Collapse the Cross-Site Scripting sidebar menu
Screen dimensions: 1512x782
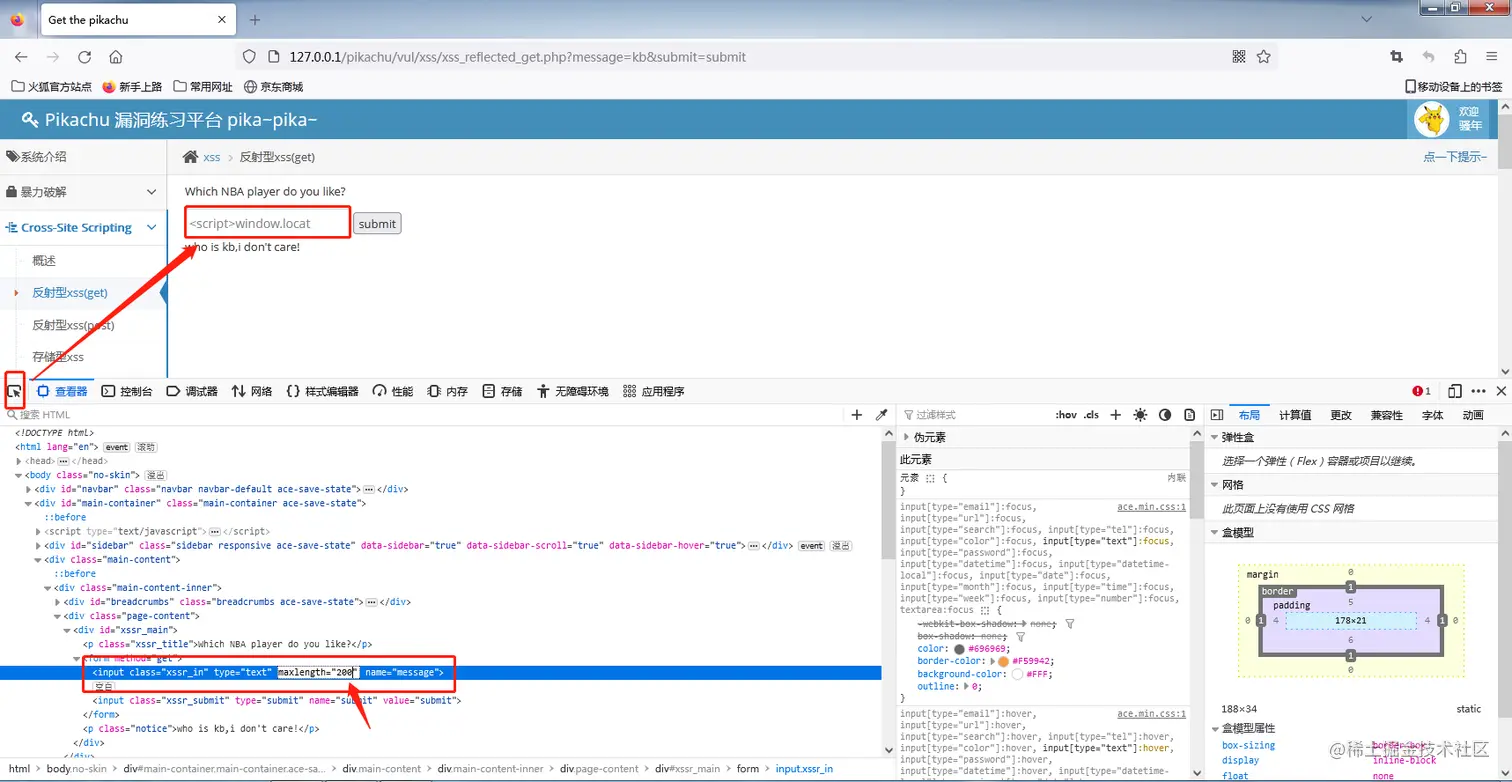click(x=83, y=228)
